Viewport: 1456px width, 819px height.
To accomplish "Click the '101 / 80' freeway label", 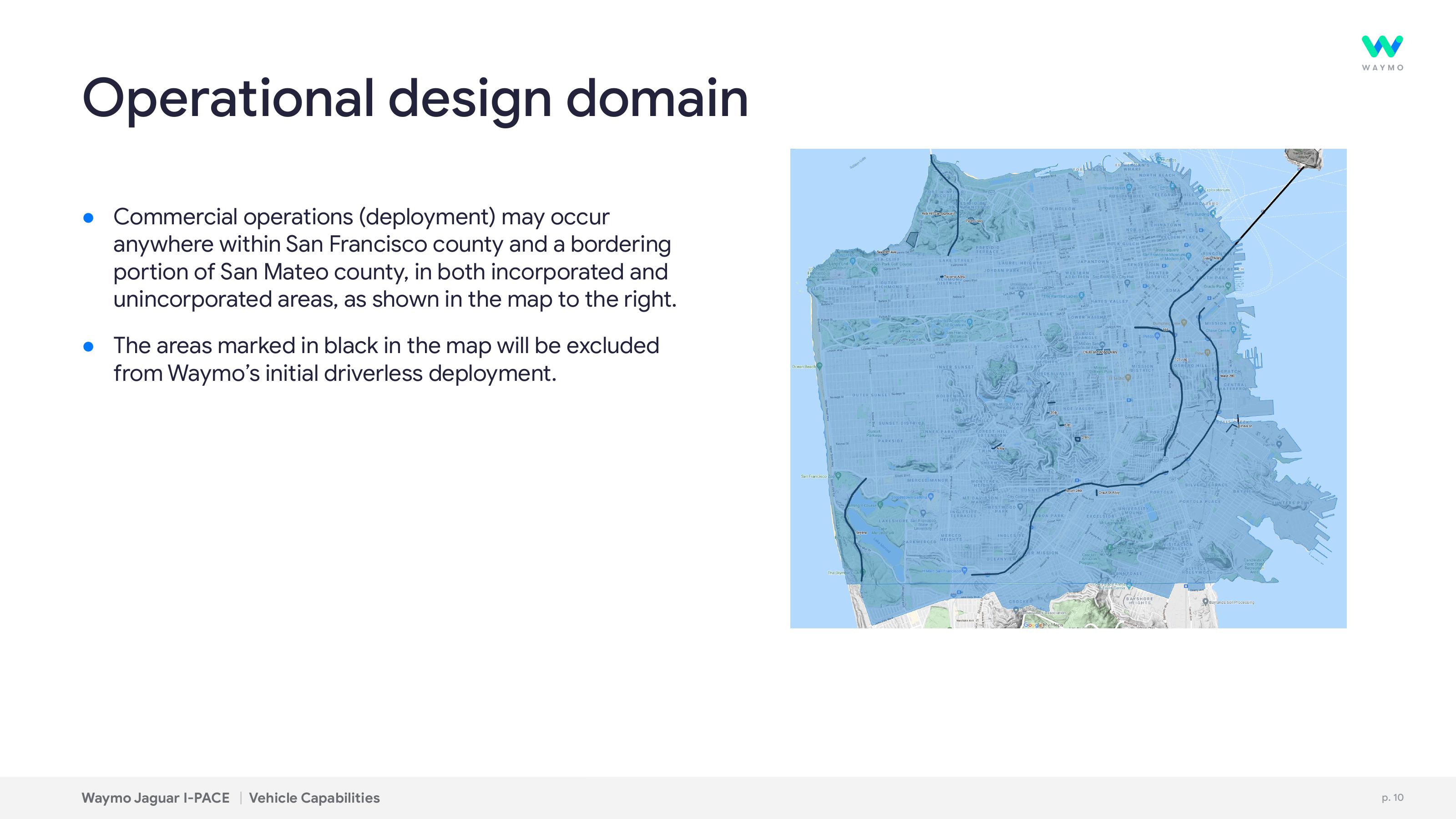I will [1181, 359].
